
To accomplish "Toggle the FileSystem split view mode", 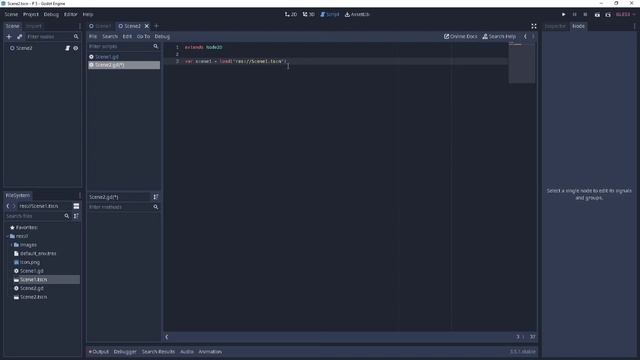I will (76, 206).
